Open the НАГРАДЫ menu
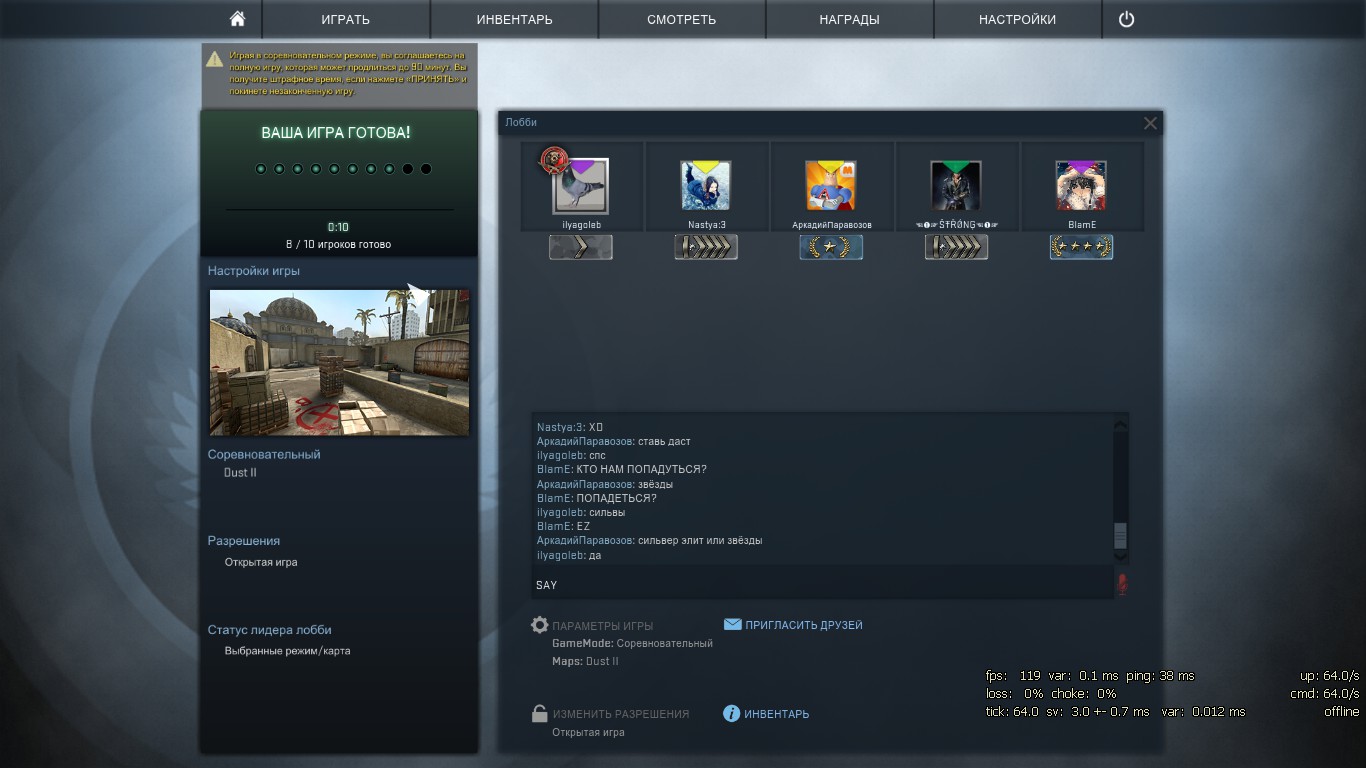The width and height of the screenshot is (1366, 768). [850, 19]
